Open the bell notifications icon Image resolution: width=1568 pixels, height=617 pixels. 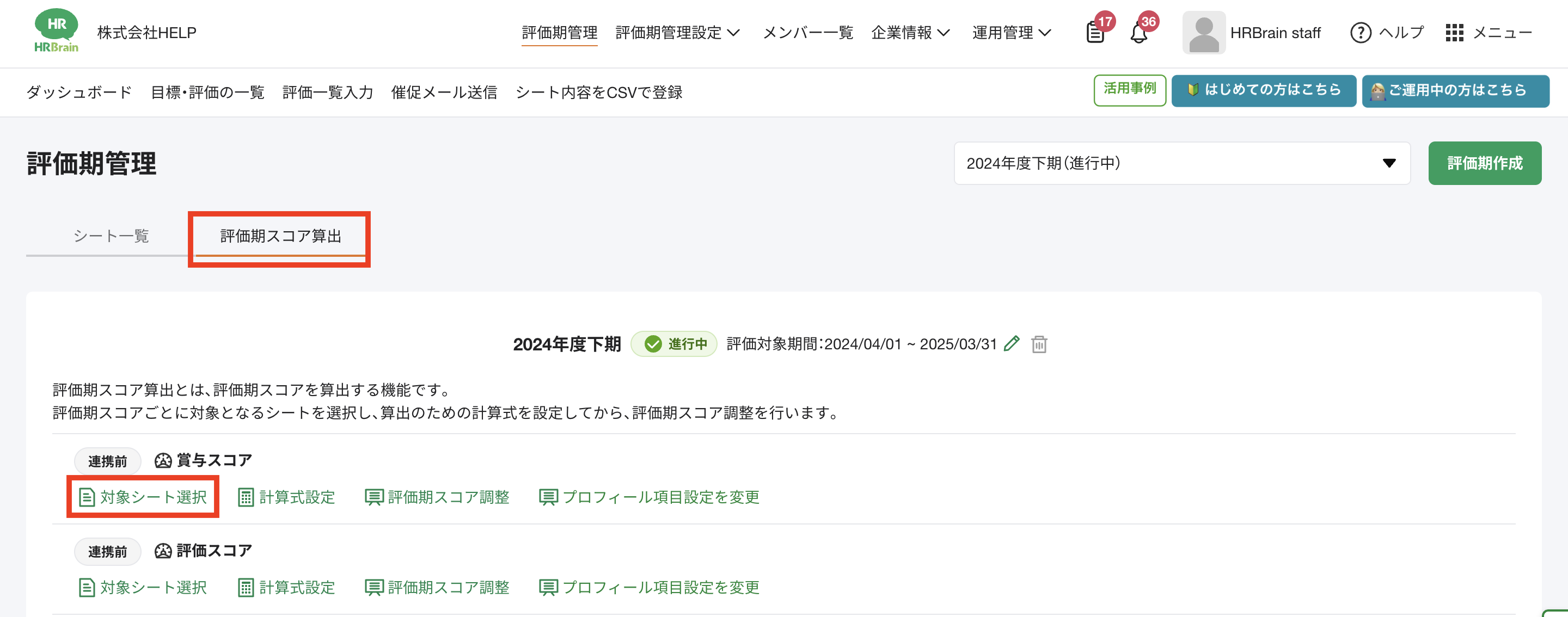1138,33
